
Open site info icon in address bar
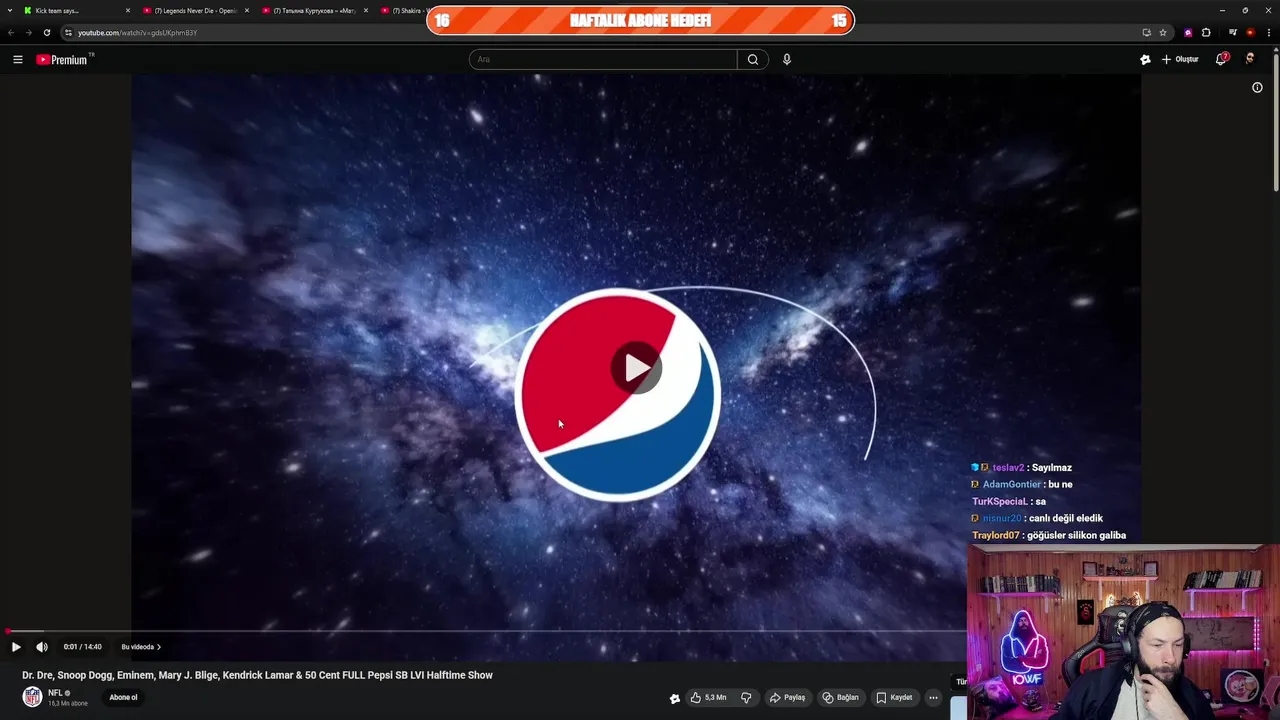68,32
